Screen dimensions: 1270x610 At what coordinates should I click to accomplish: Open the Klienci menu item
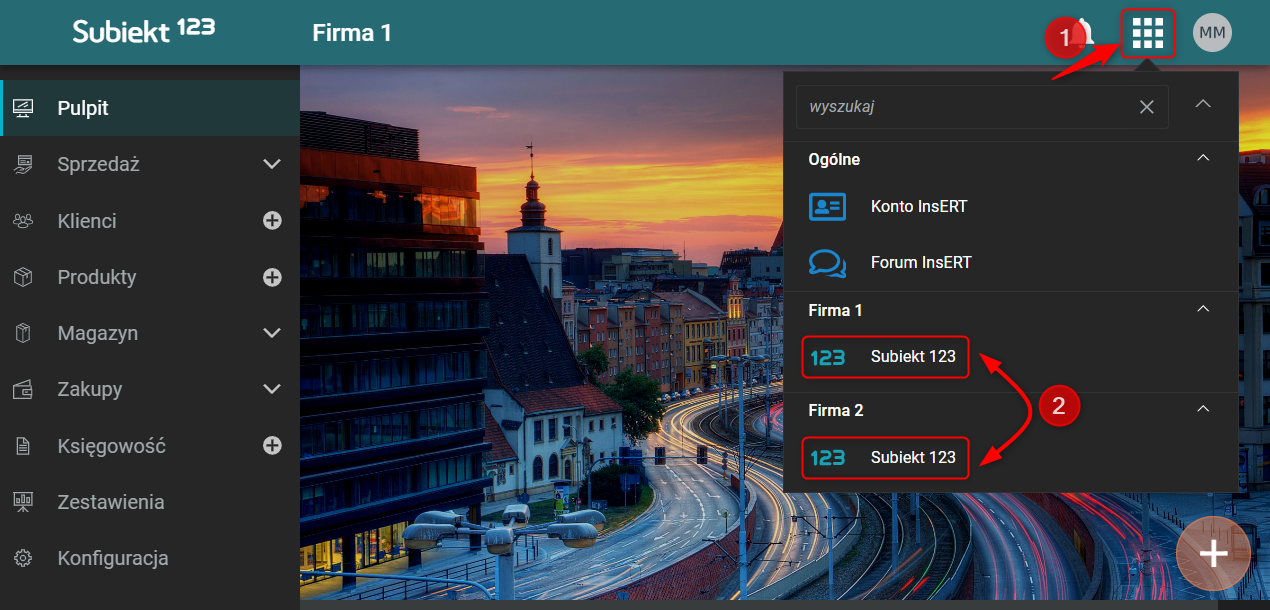150,220
